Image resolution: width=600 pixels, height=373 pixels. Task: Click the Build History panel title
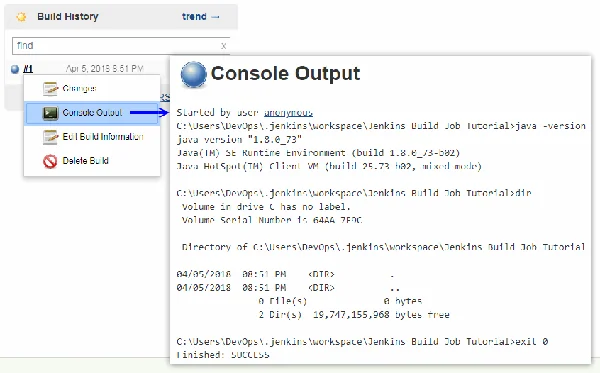68,17
